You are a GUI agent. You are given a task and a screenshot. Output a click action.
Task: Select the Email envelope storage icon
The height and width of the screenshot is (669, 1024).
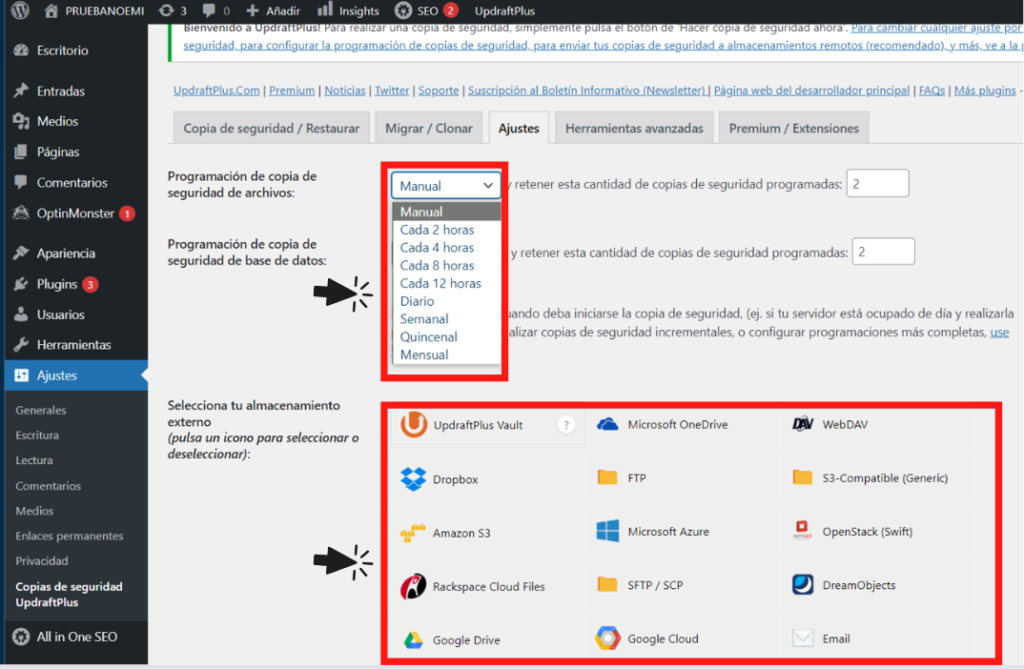pos(803,638)
